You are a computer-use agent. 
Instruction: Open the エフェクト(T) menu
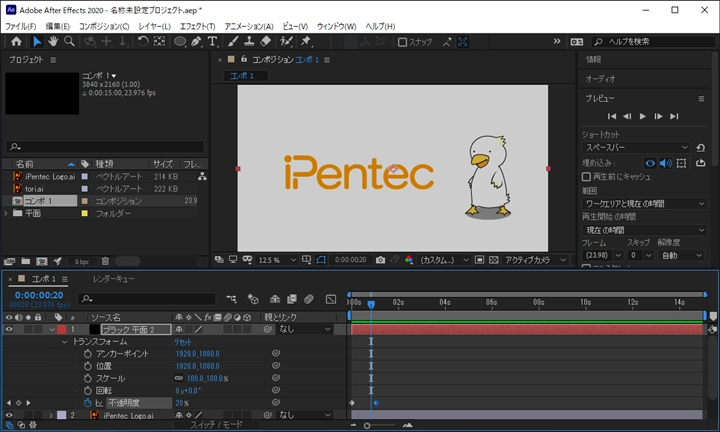point(198,25)
